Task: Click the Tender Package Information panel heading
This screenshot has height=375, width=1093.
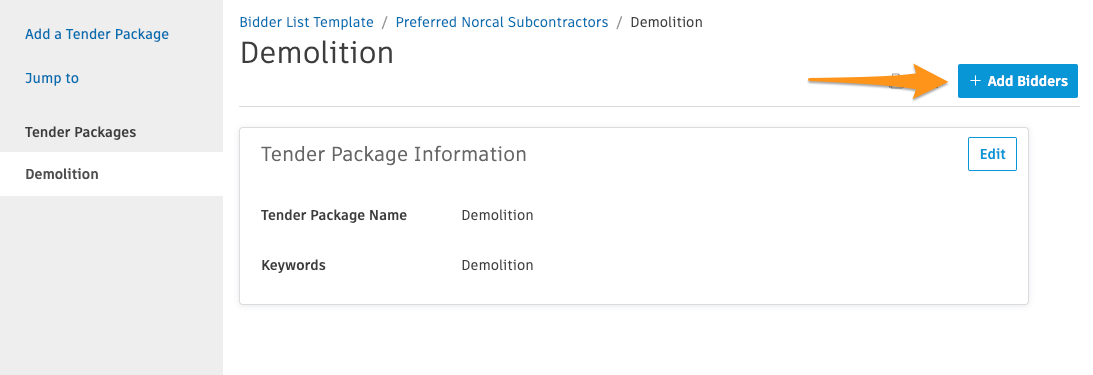Action: click(394, 154)
